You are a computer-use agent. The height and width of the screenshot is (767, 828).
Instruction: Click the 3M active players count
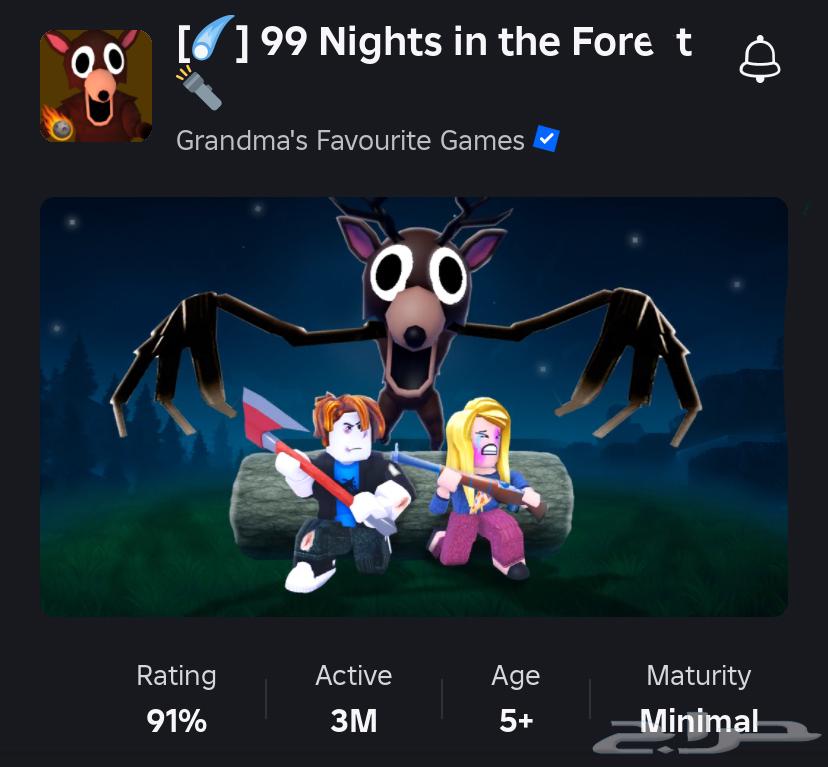click(354, 721)
